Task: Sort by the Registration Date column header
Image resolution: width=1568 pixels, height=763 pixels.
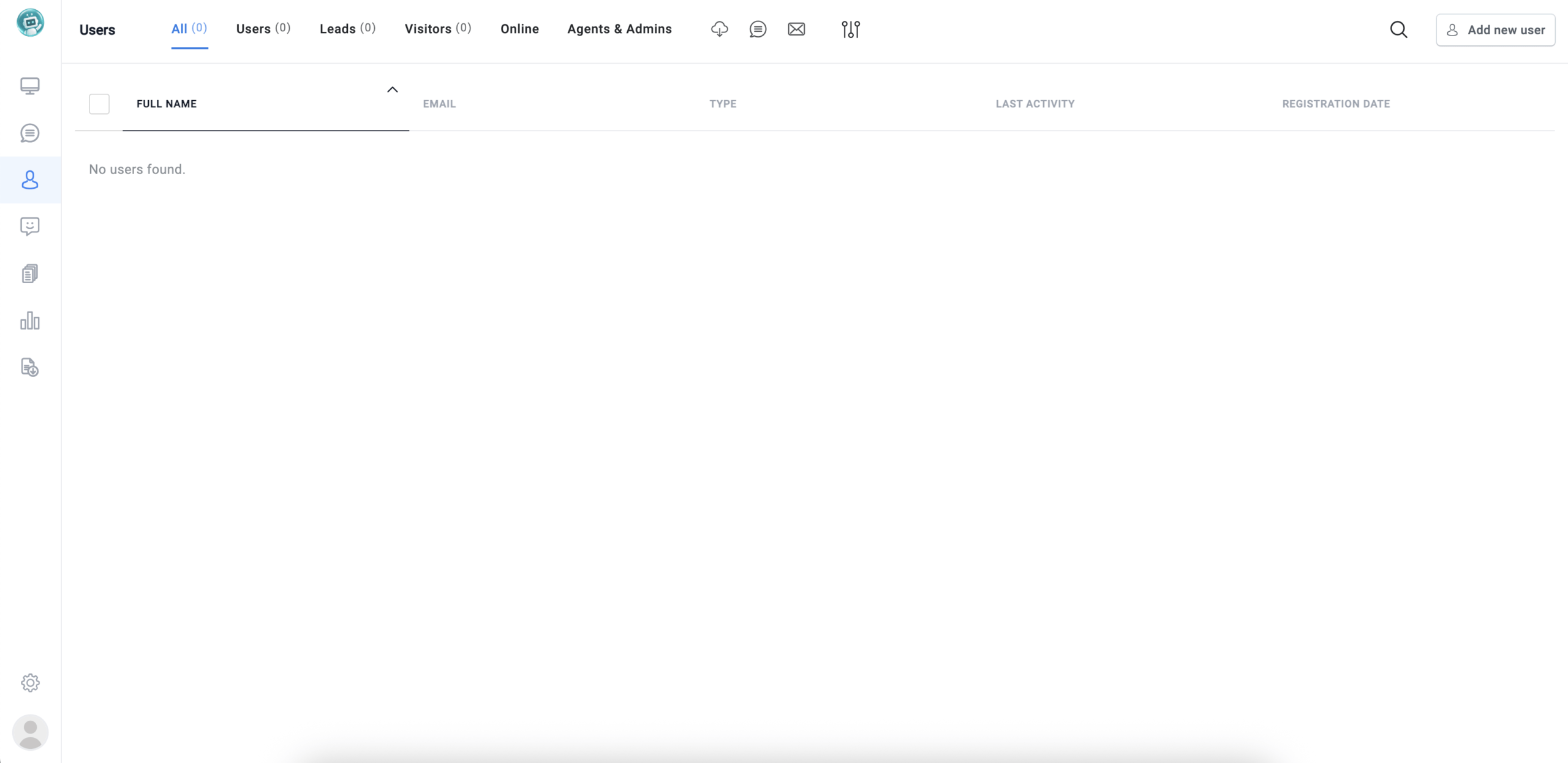Action: (1336, 104)
